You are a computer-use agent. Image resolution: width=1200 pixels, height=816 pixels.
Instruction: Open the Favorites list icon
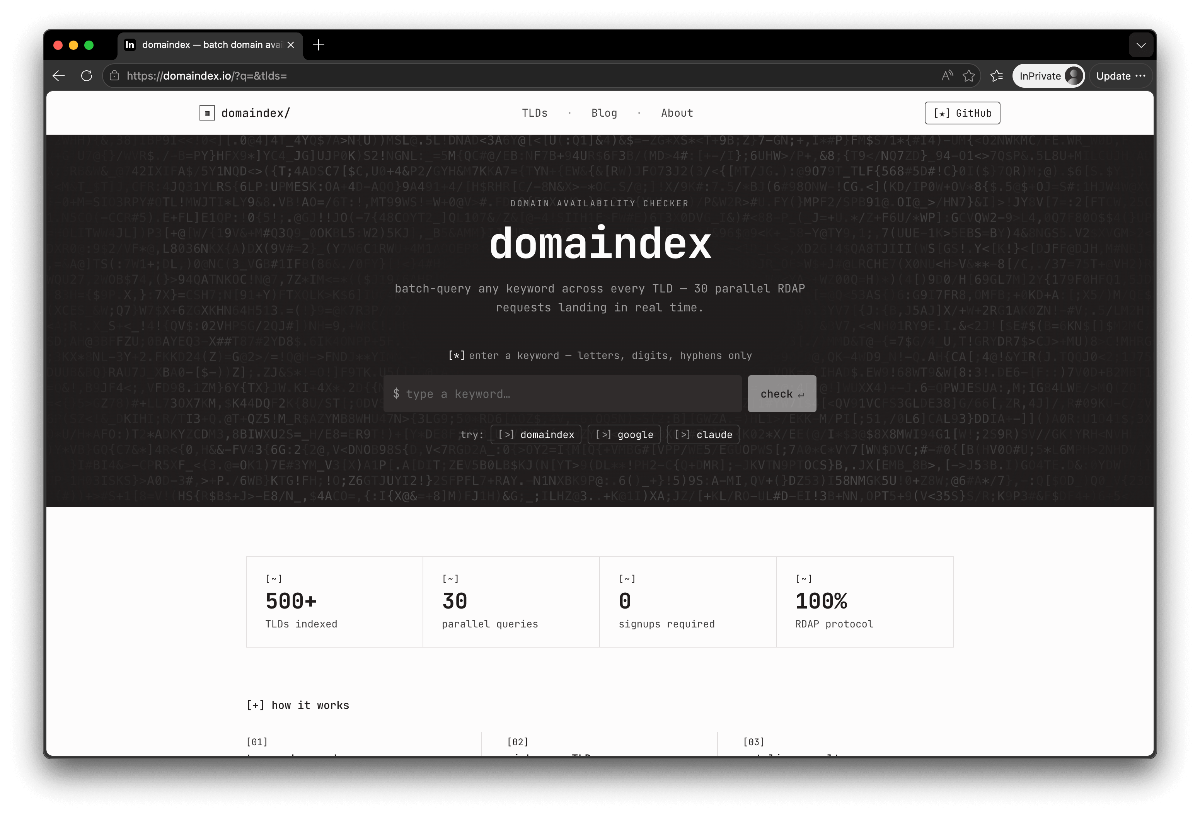click(997, 76)
